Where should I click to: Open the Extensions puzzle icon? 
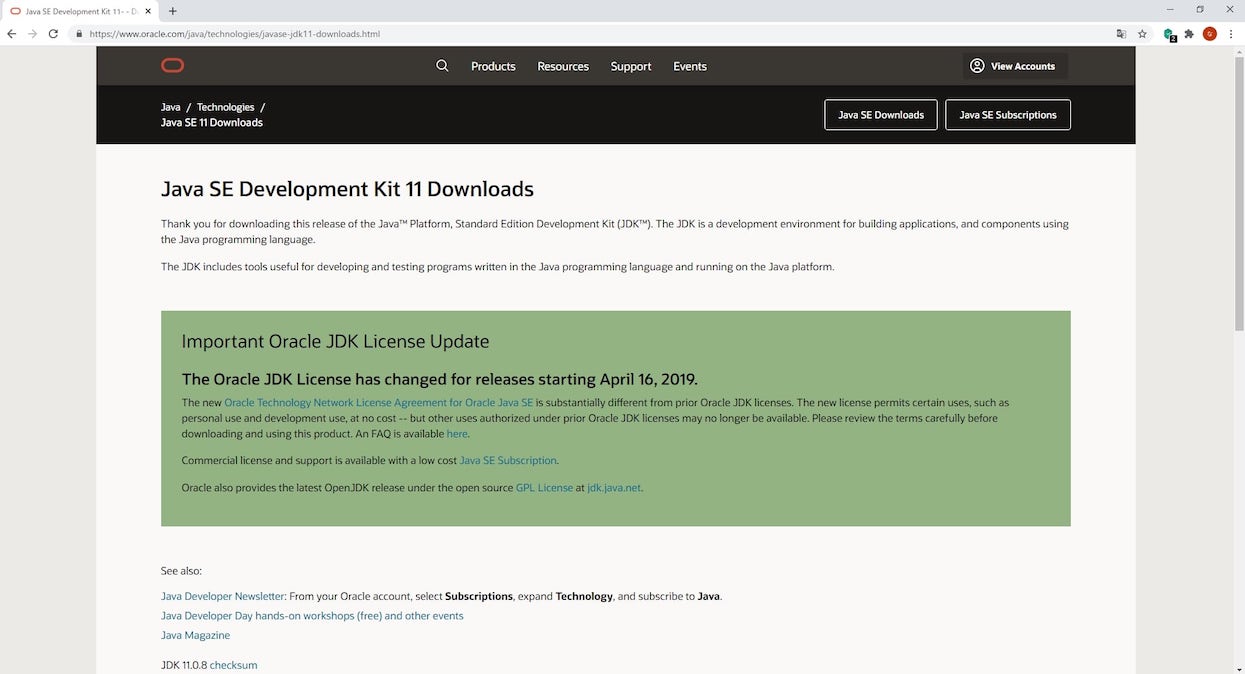(1189, 33)
